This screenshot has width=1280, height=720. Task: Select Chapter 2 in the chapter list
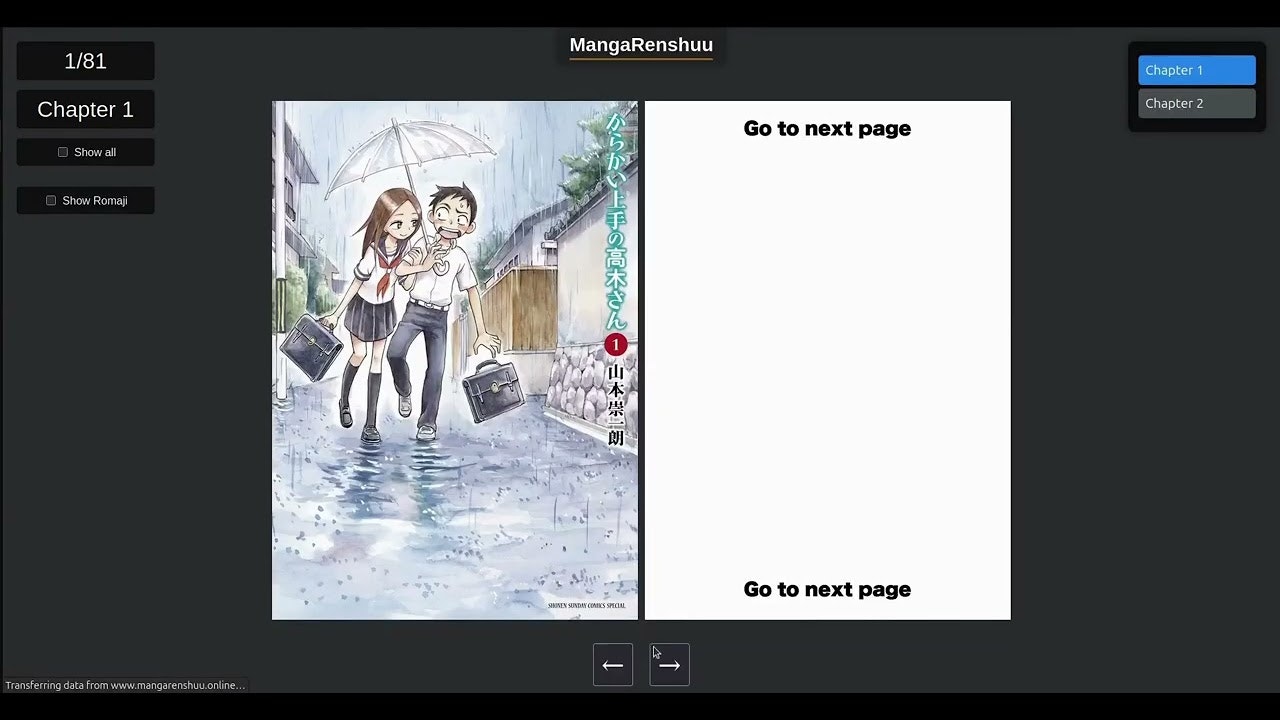pos(1196,103)
